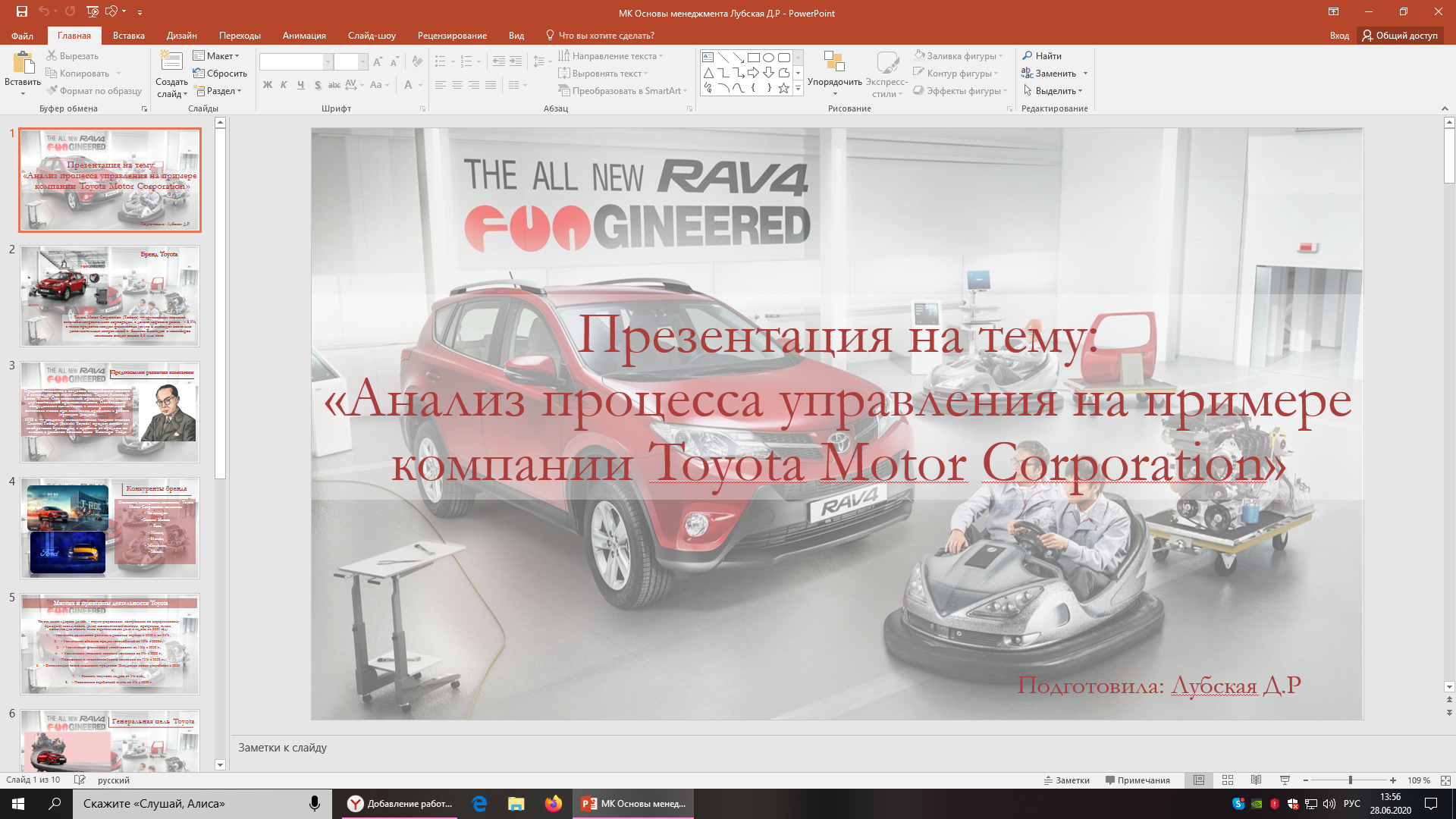Click the zoom in plus button

tap(1392, 780)
